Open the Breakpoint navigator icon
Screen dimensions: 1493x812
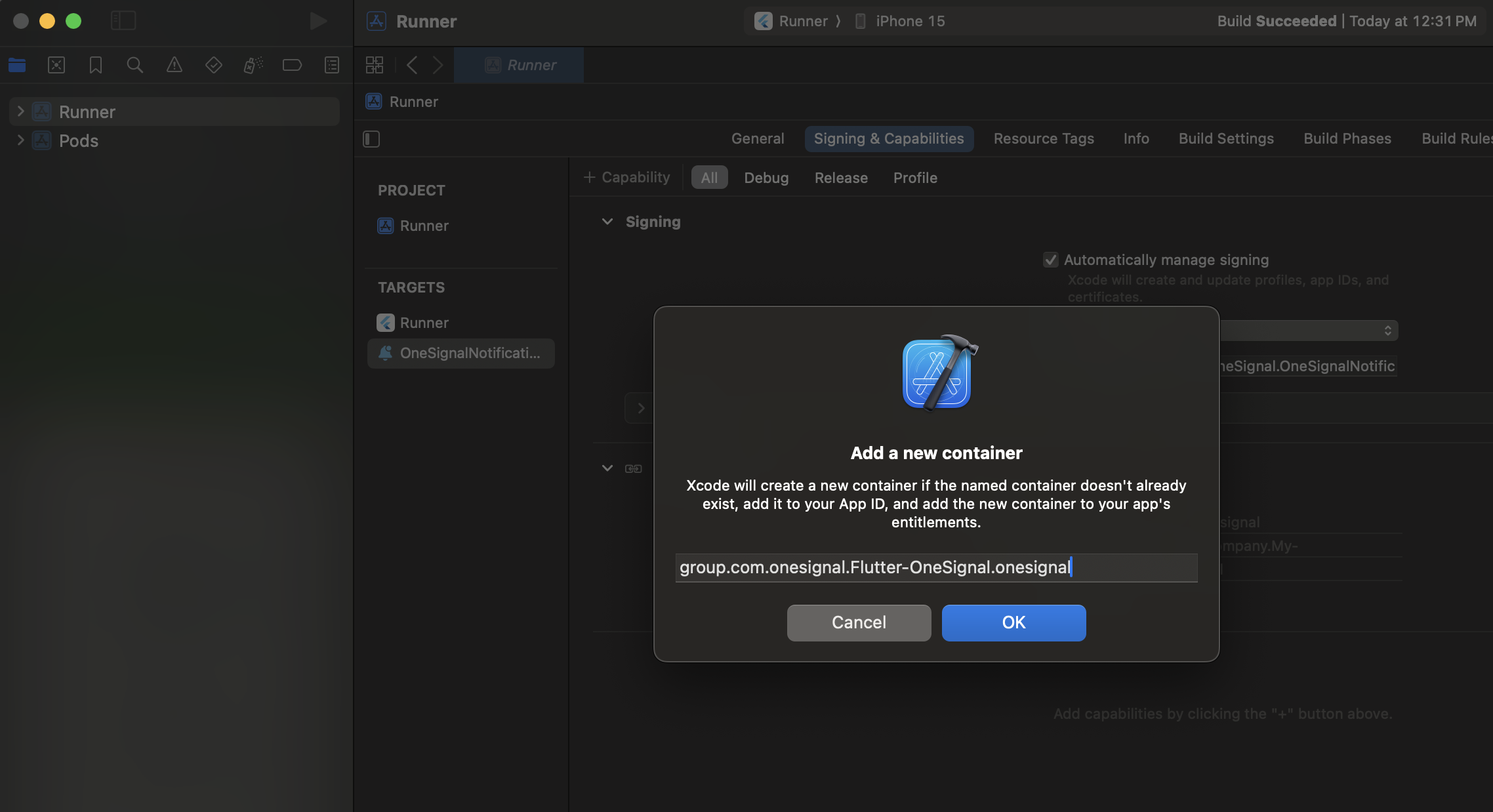pyautogui.click(x=292, y=65)
